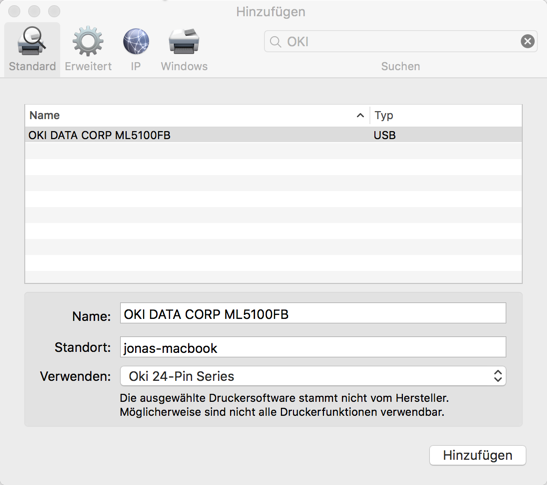The height and width of the screenshot is (485, 547).
Task: Select the OKI DATA CORP ML5100FB list row
Action: [274, 135]
